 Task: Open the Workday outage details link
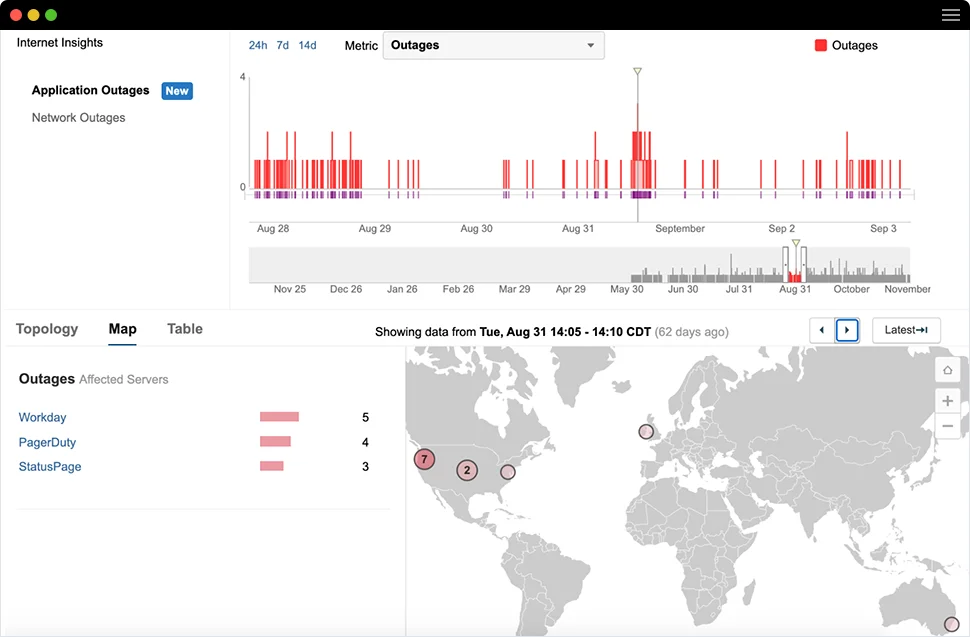tap(42, 417)
